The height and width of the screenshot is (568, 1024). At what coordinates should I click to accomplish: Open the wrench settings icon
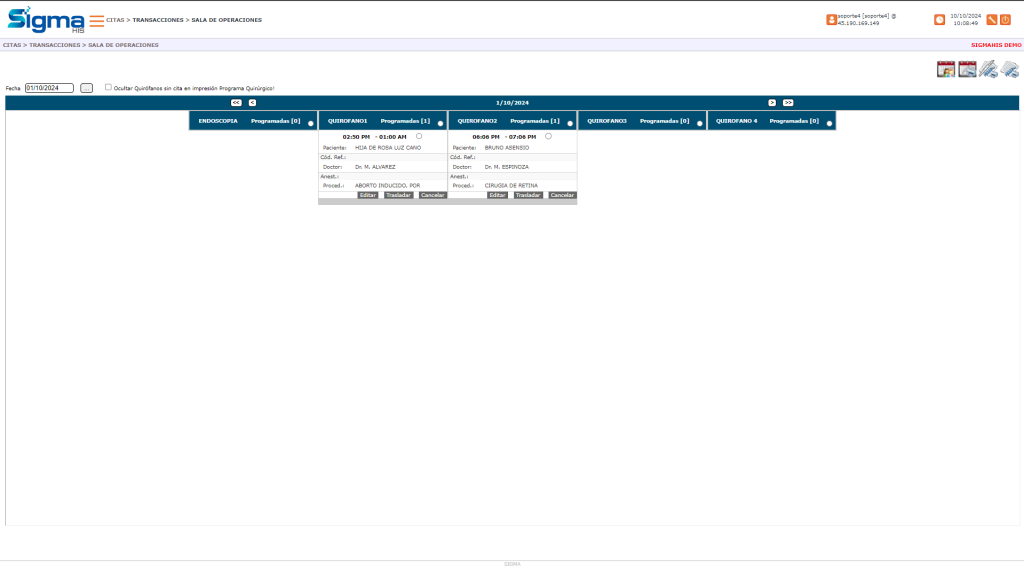(992, 19)
